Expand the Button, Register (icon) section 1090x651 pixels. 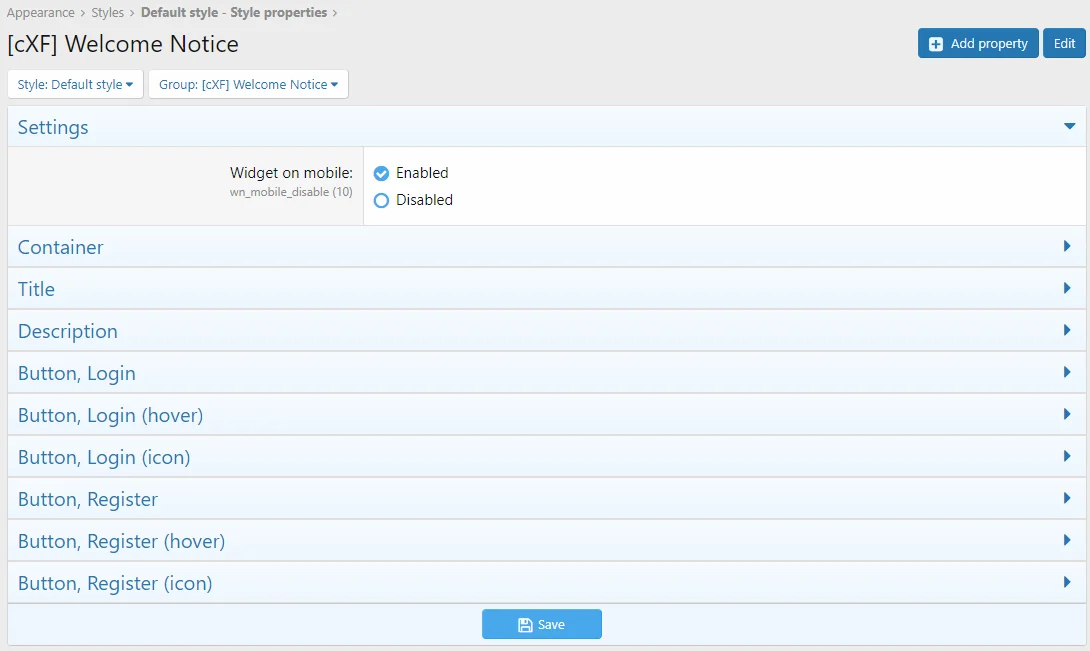[115, 583]
